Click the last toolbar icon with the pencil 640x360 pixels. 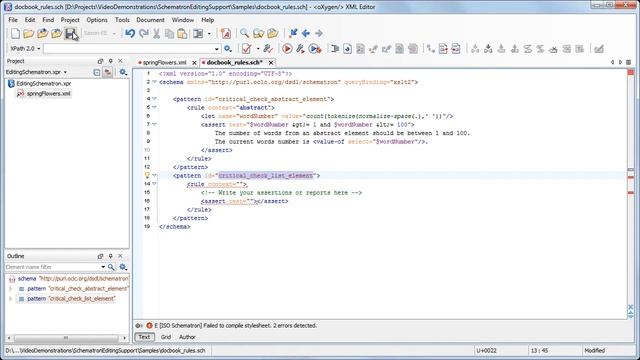click(x=599, y=49)
